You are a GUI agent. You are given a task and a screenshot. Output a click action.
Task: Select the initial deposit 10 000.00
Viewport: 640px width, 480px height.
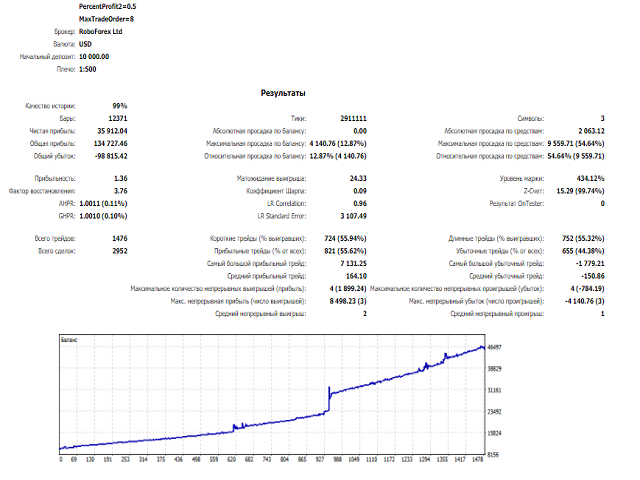pyautogui.click(x=94, y=57)
